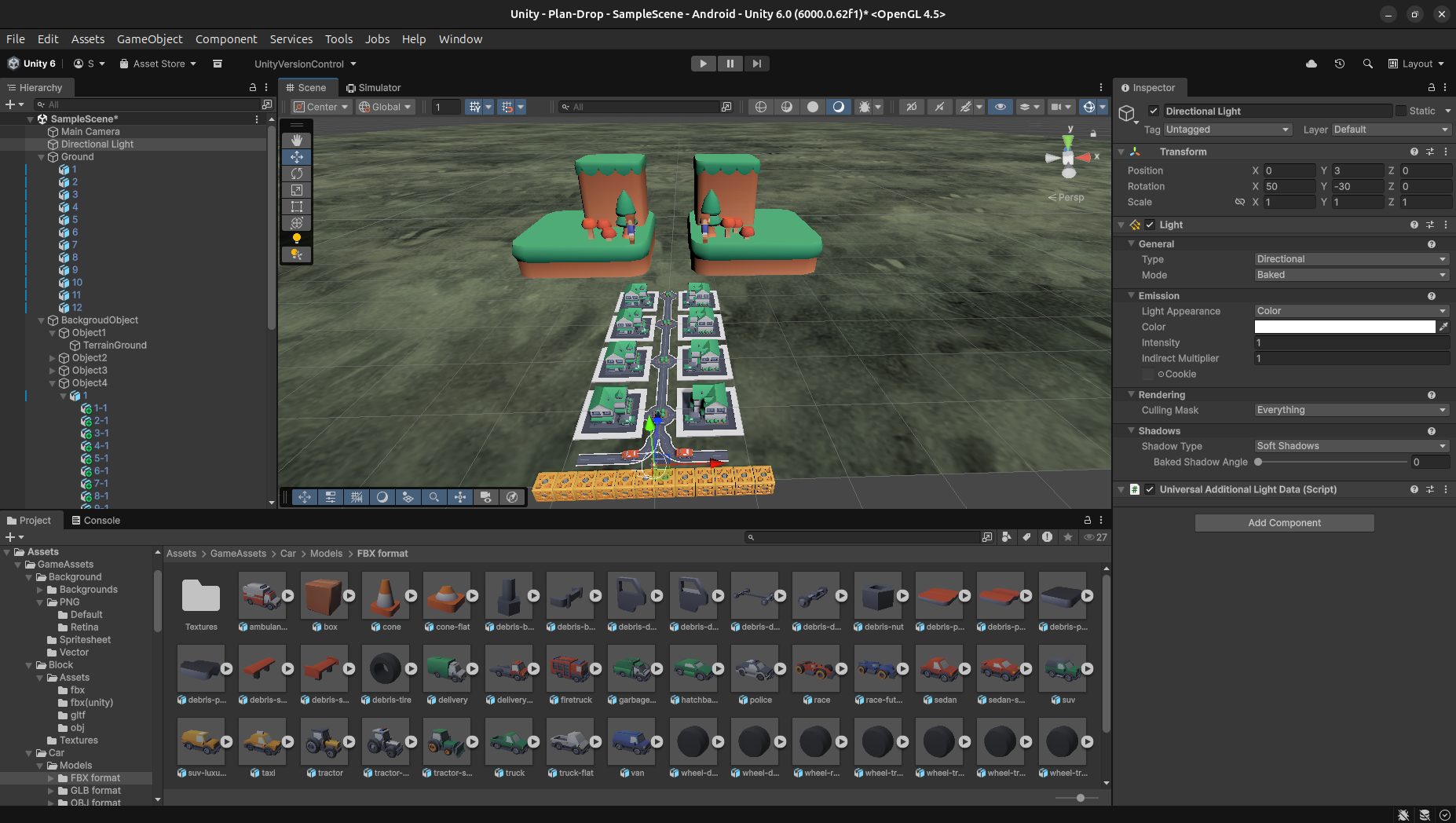The image size is (1456, 823).
Task: Toggle grid visibility button
Action: (474, 107)
